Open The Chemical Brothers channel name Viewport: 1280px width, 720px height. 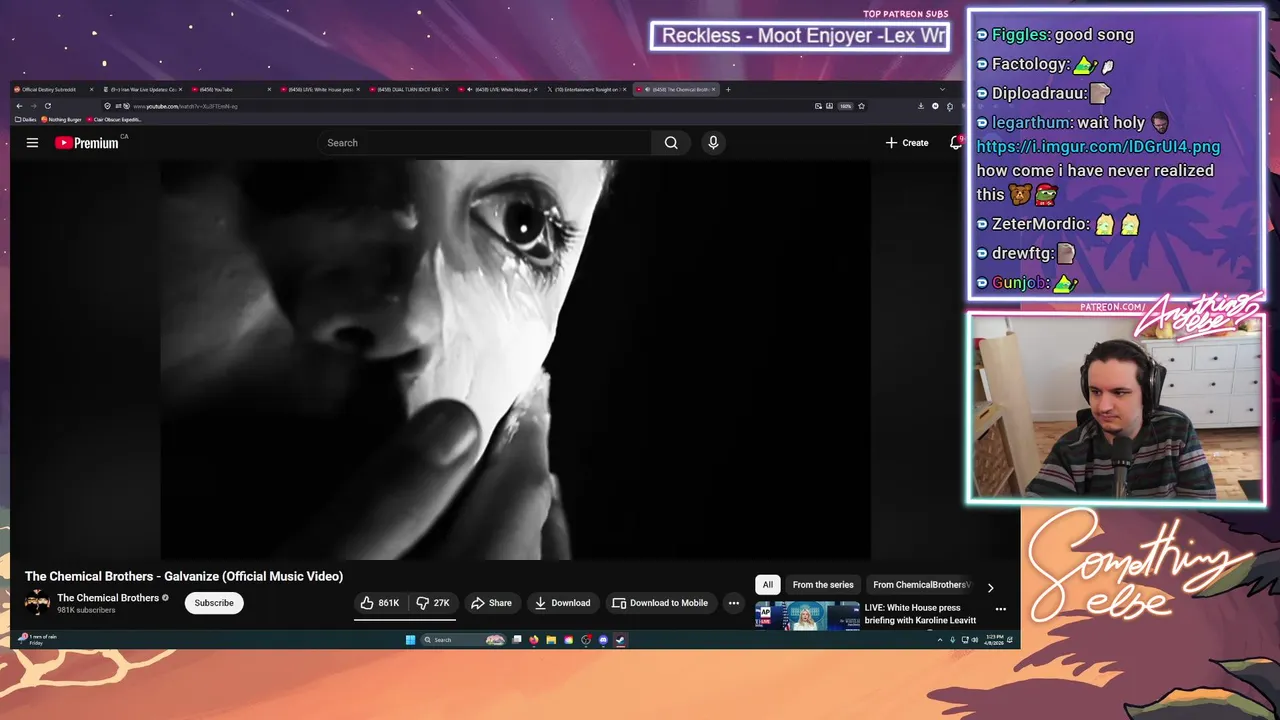(108, 598)
